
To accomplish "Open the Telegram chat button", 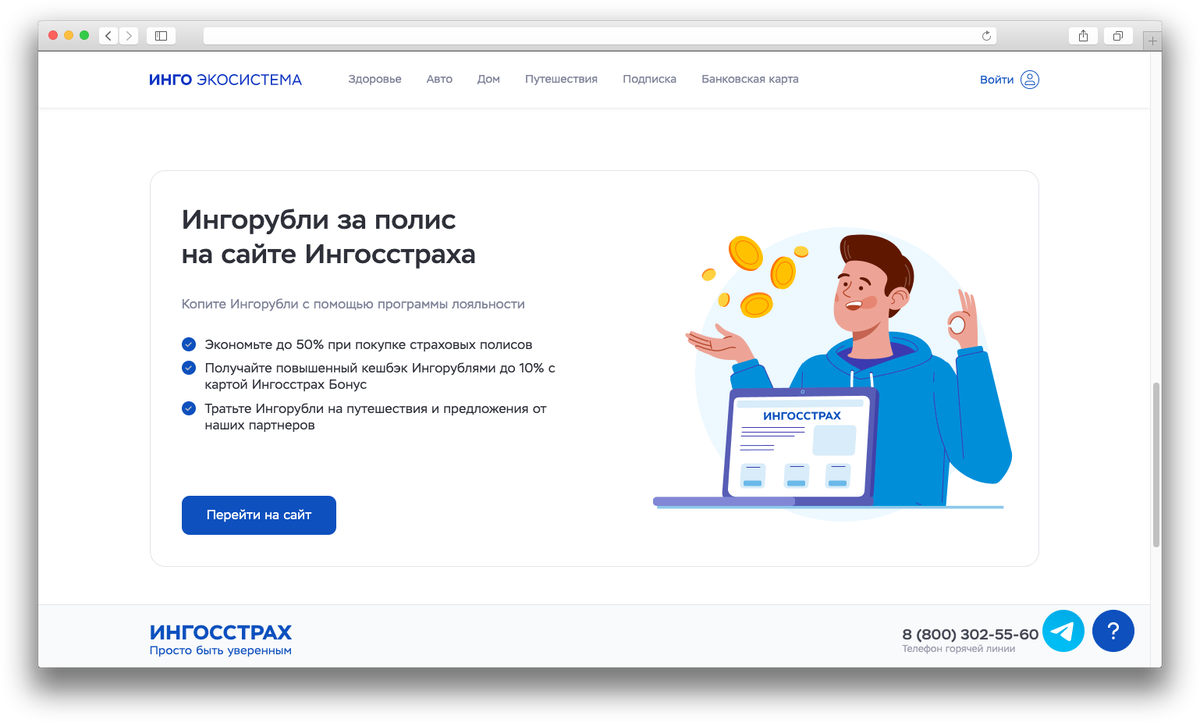I will pos(1064,631).
